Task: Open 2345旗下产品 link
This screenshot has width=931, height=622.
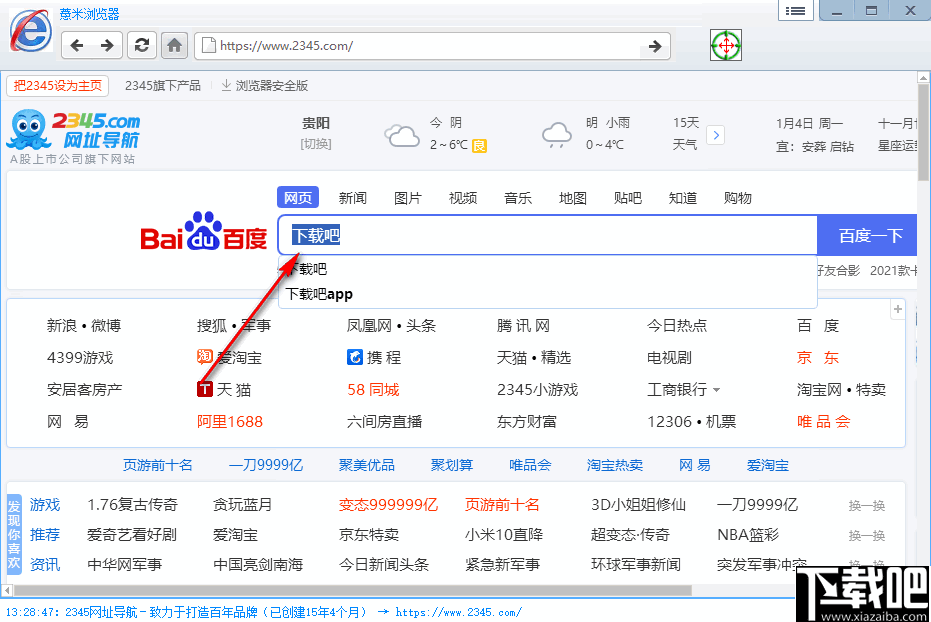Action: tap(163, 85)
